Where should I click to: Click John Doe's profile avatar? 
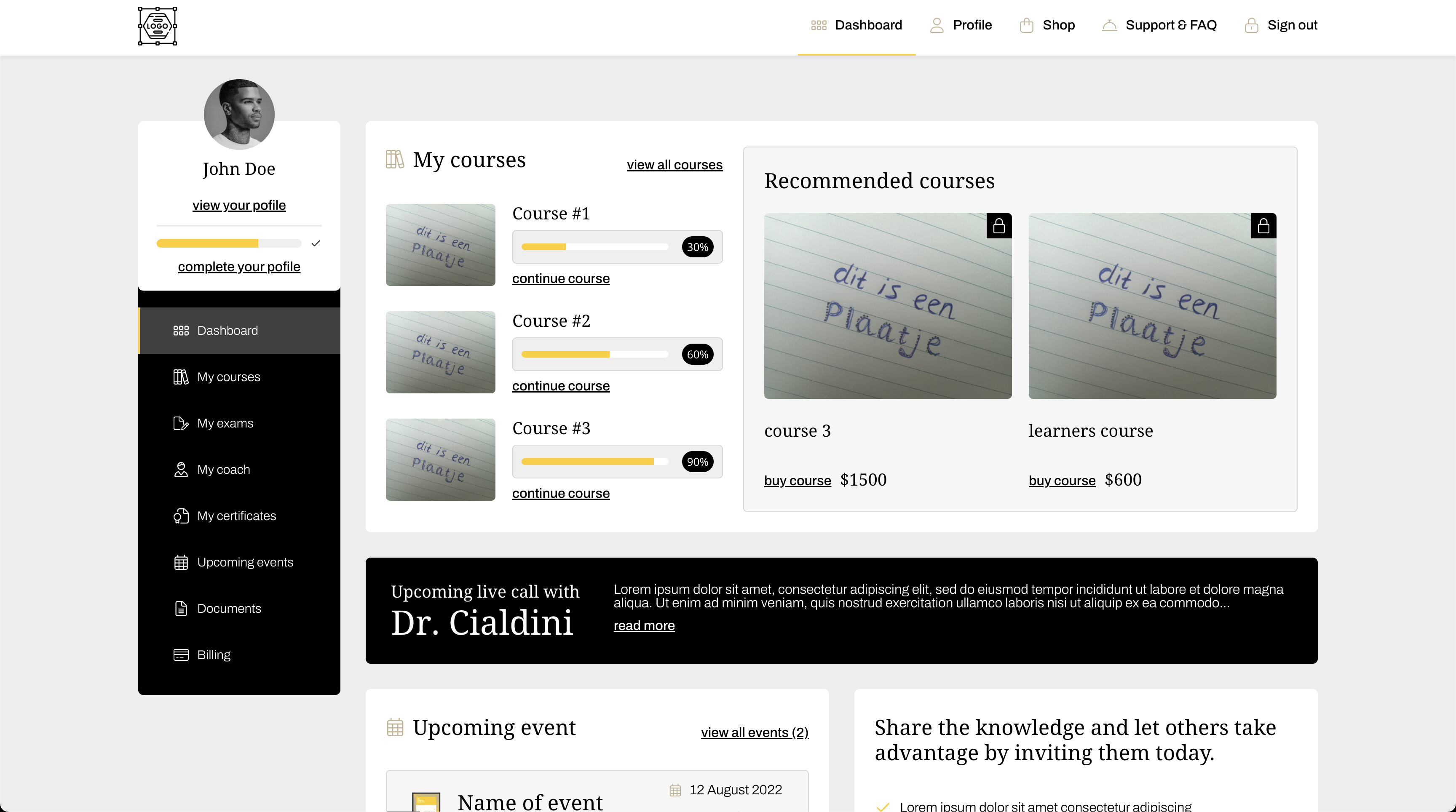pyautogui.click(x=239, y=115)
